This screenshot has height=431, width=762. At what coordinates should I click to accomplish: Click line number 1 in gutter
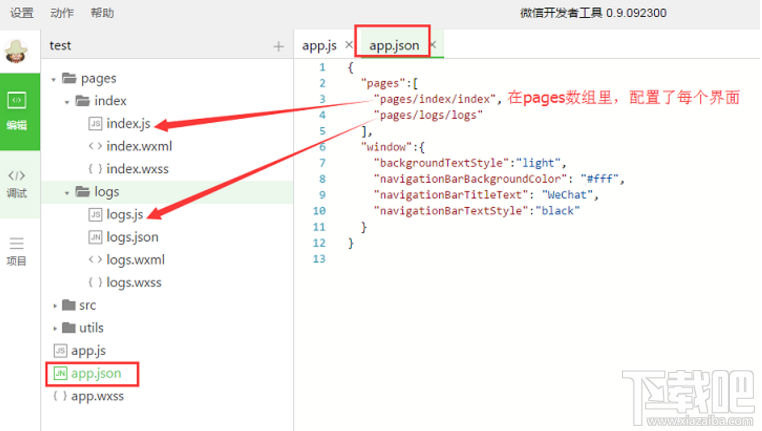pos(322,67)
